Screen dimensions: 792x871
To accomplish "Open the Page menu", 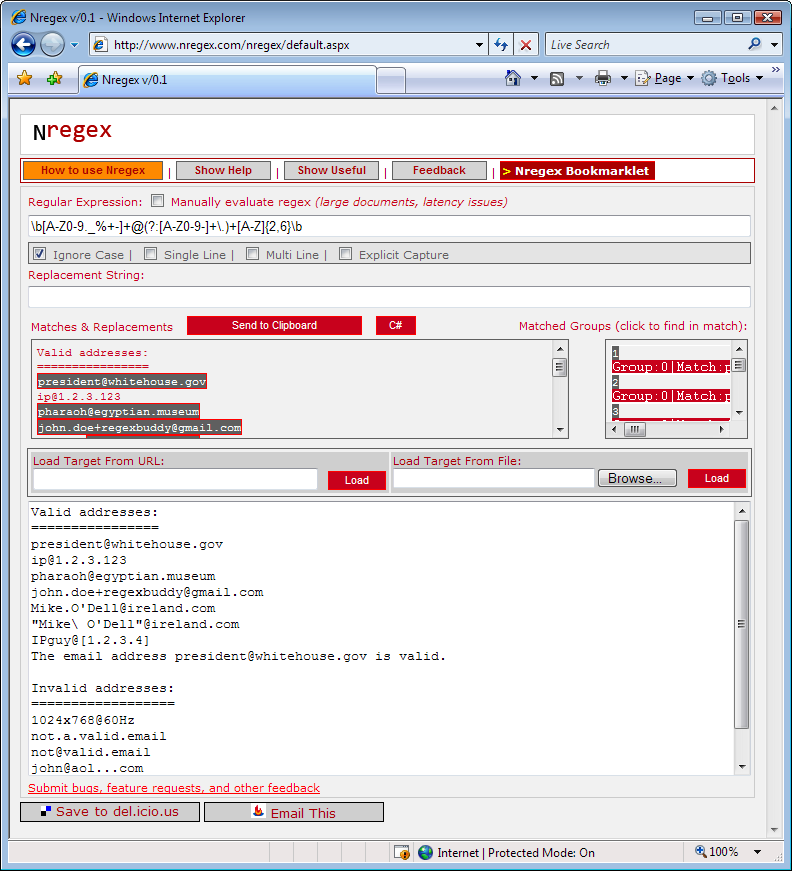I will (x=665, y=78).
